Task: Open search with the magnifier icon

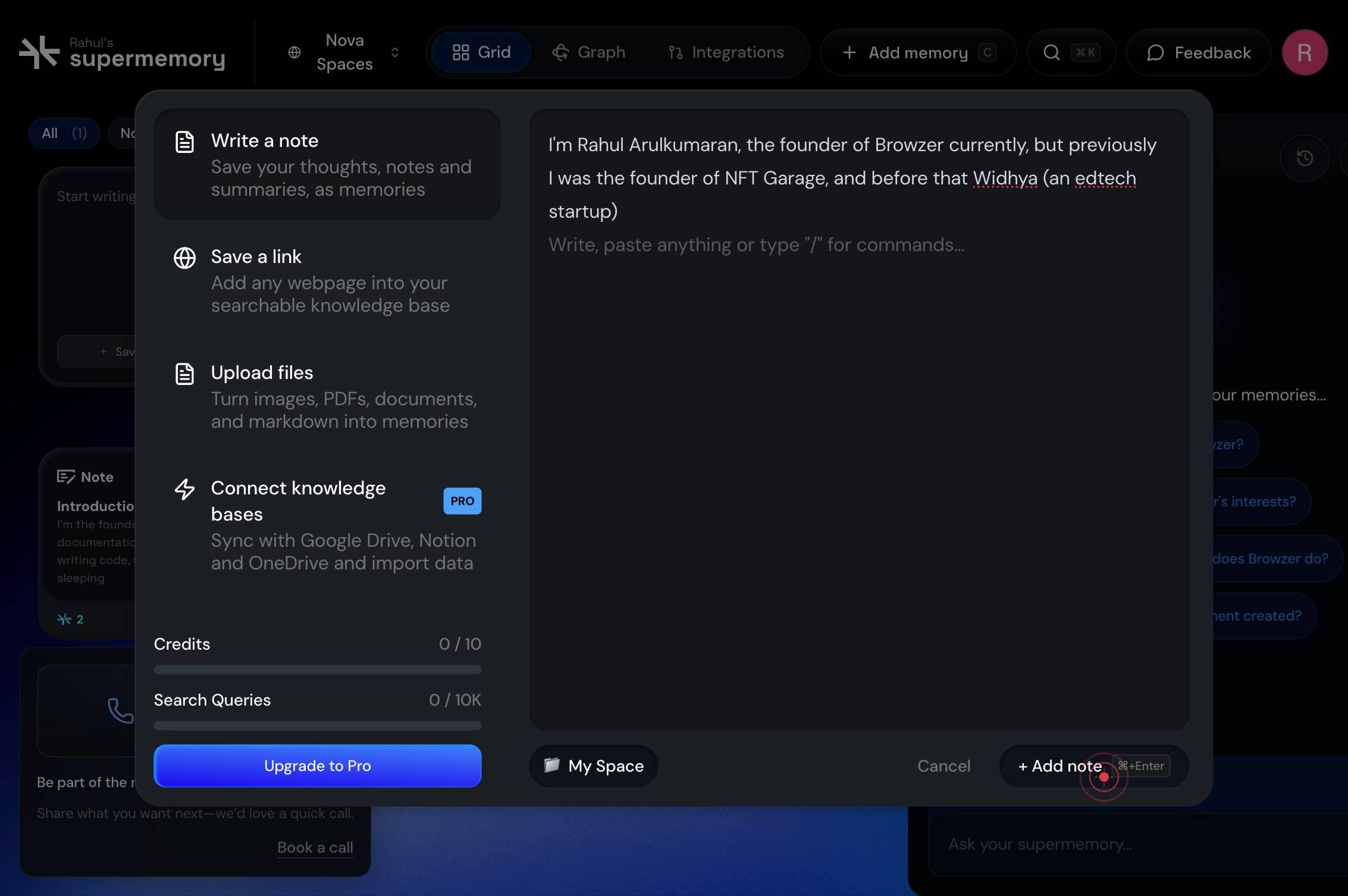Action: [1052, 52]
